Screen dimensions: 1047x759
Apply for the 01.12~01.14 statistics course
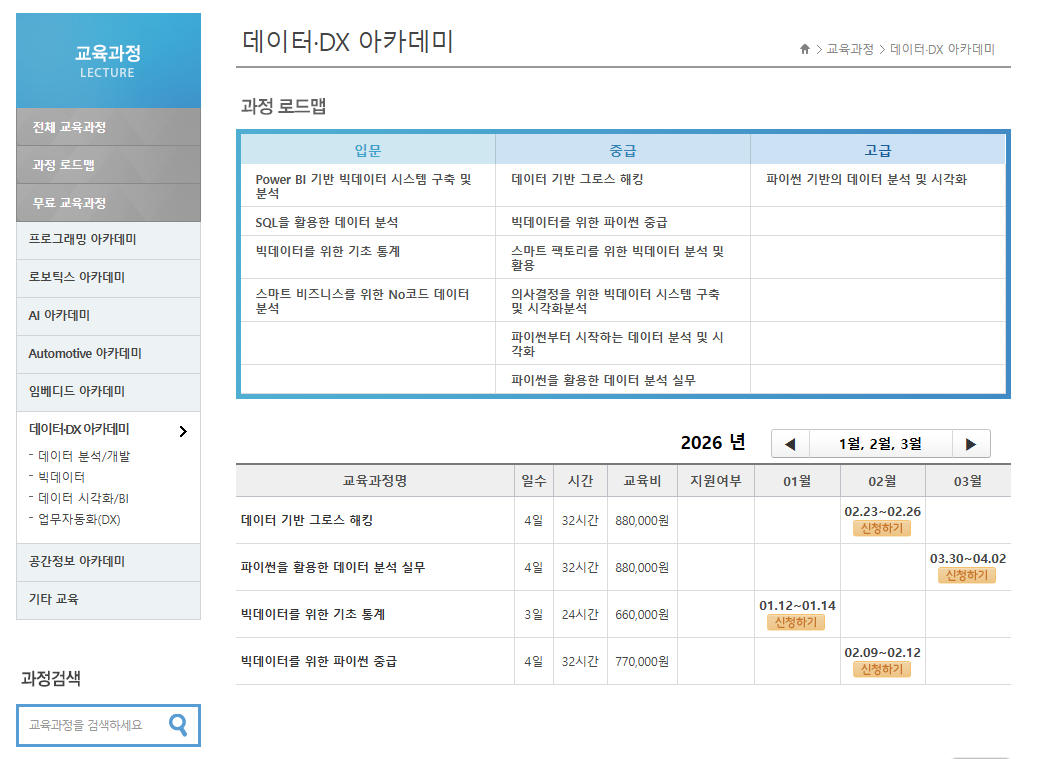[x=796, y=622]
